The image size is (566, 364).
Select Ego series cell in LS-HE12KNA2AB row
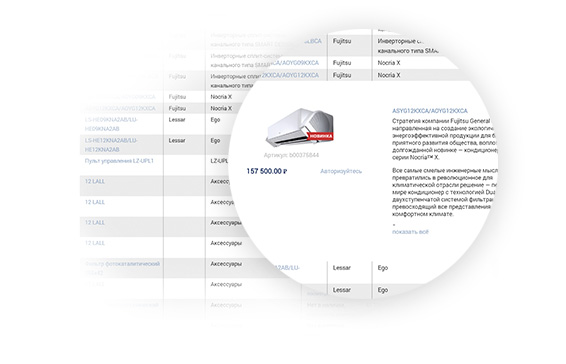coord(215,140)
